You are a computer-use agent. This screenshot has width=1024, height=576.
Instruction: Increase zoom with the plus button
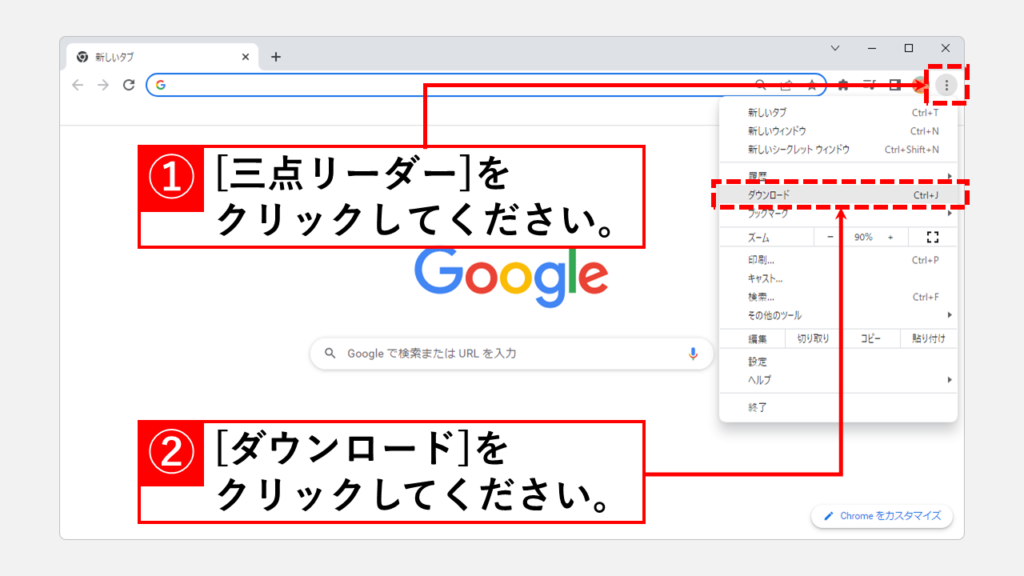point(890,237)
